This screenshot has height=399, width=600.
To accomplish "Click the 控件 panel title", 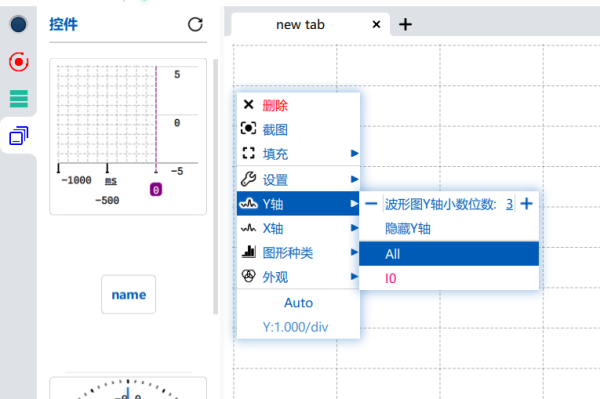I will click(64, 24).
